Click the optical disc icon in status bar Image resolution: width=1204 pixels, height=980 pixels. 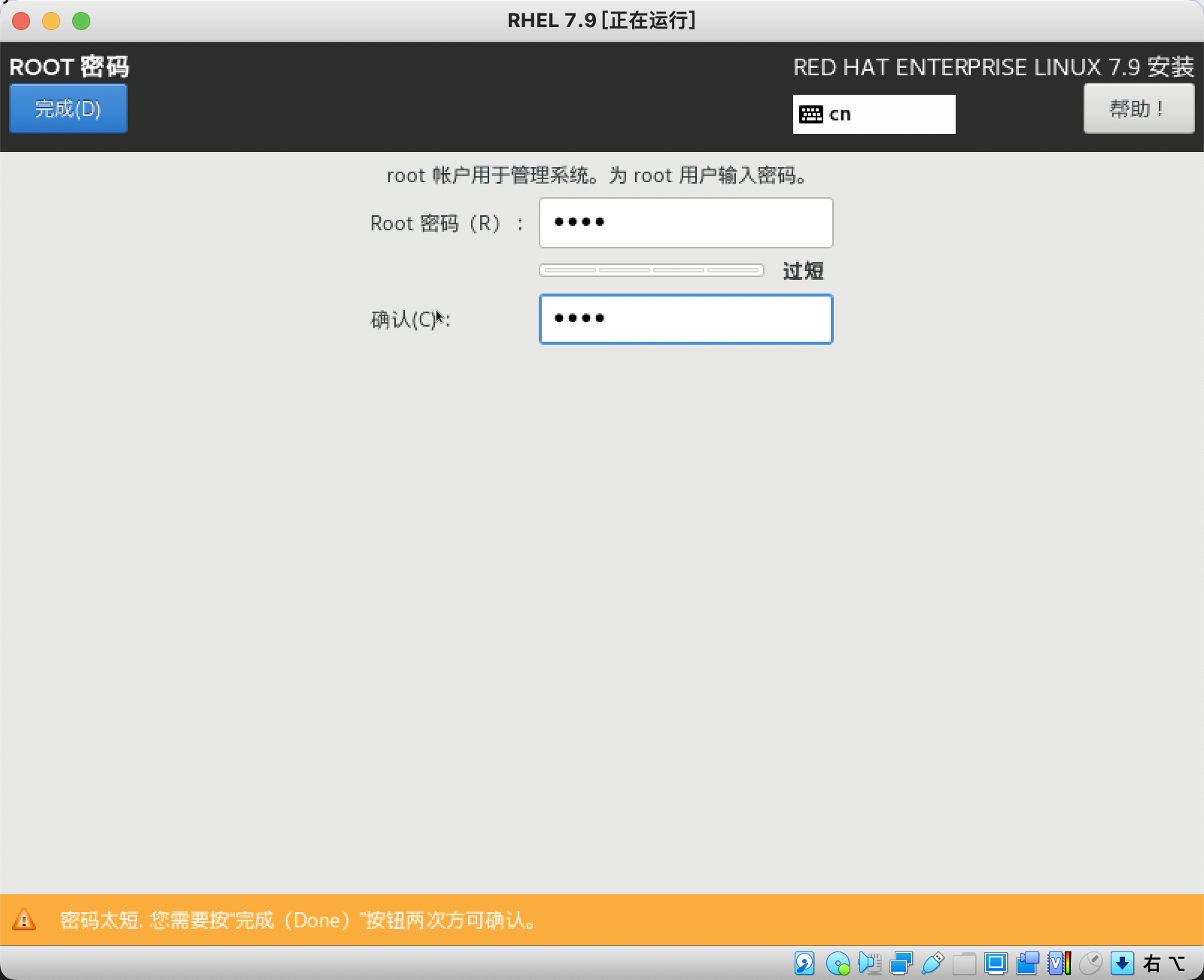pyautogui.click(x=838, y=963)
